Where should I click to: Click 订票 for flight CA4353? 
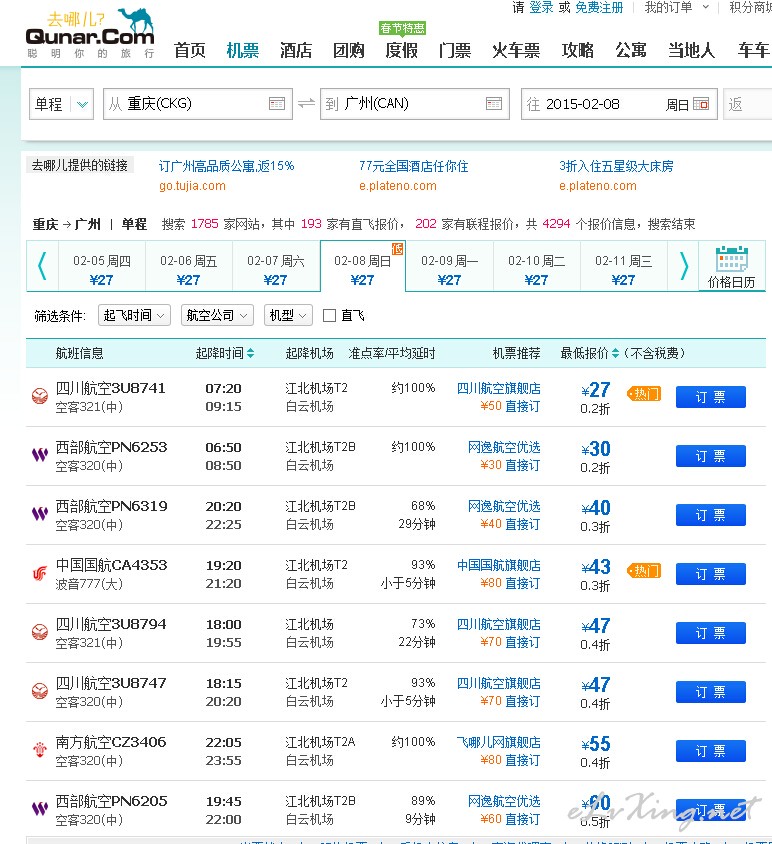pos(711,574)
